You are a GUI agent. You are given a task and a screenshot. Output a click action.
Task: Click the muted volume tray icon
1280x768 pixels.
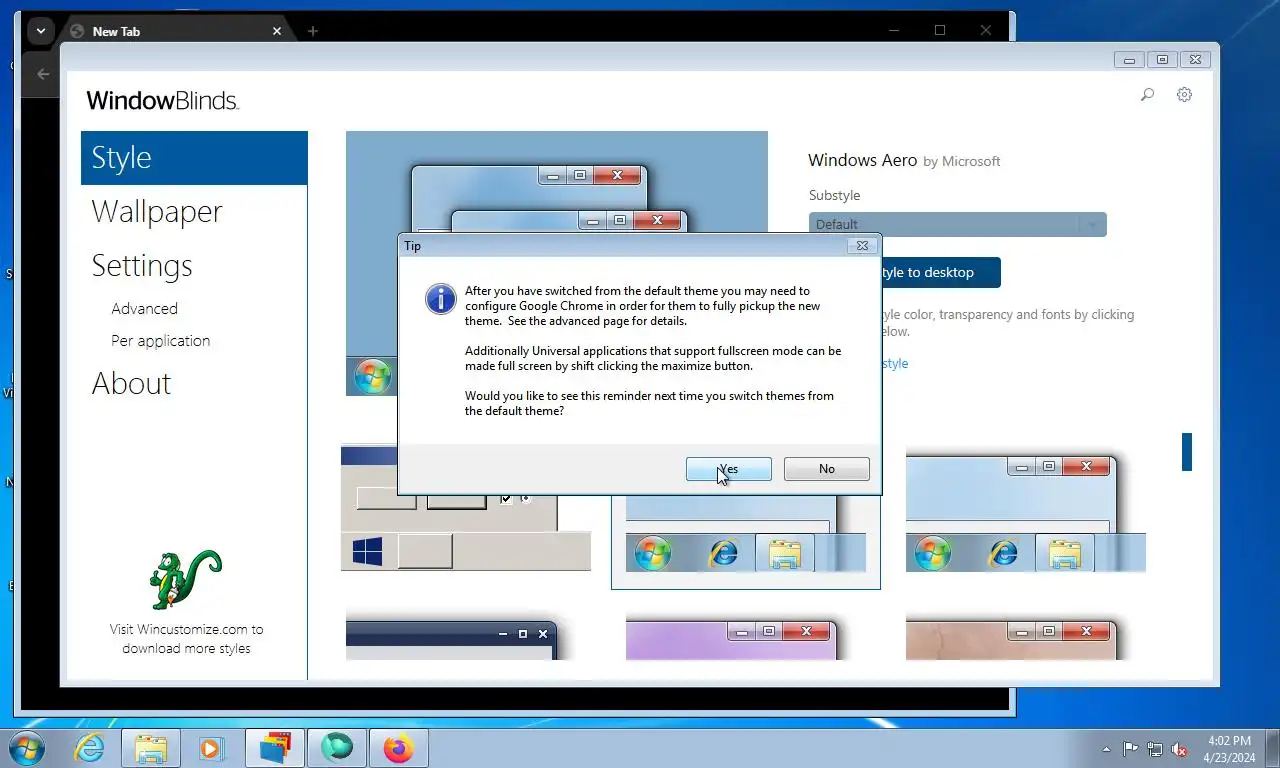(x=1179, y=749)
